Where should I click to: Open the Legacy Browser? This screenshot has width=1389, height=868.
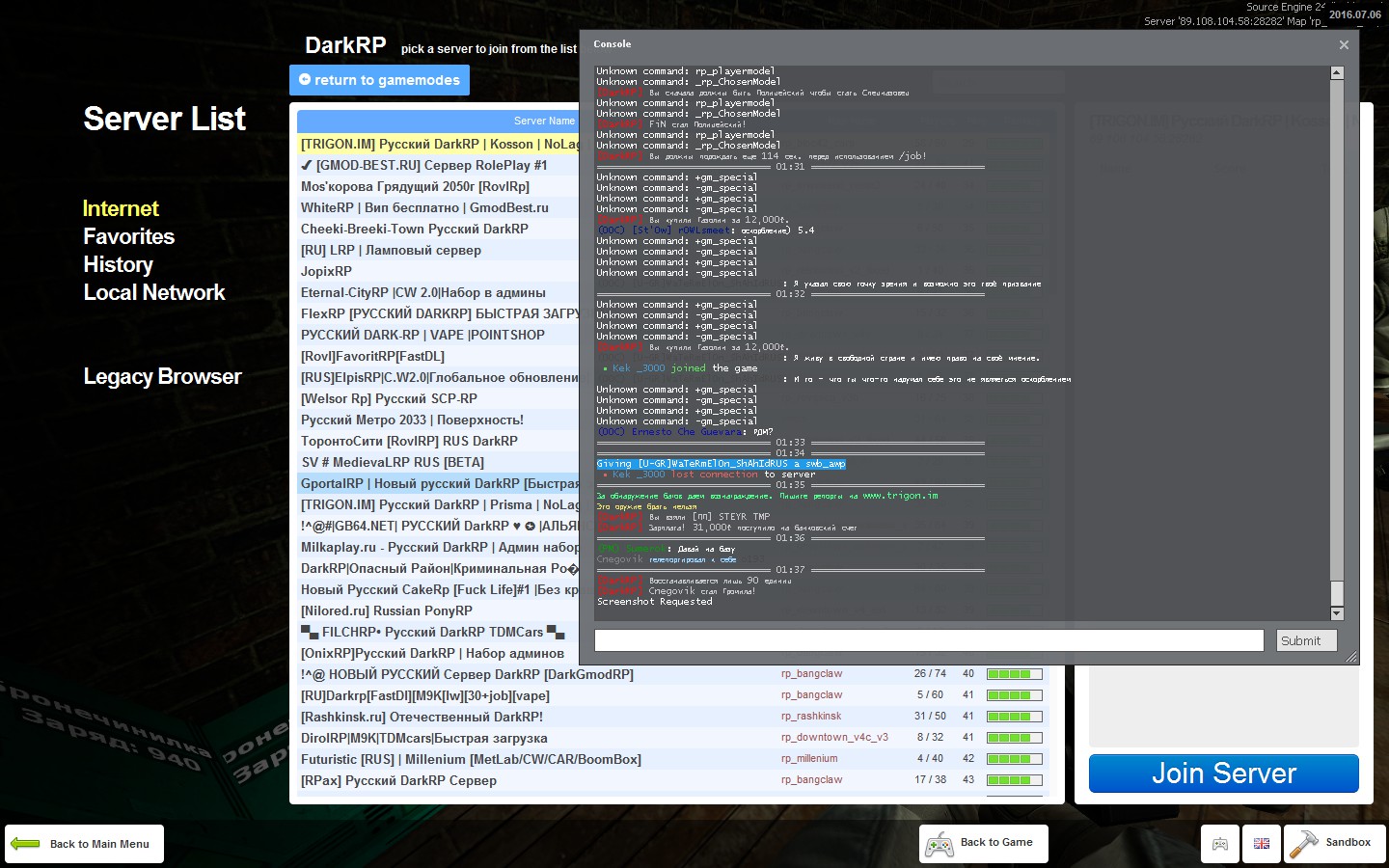tap(162, 376)
